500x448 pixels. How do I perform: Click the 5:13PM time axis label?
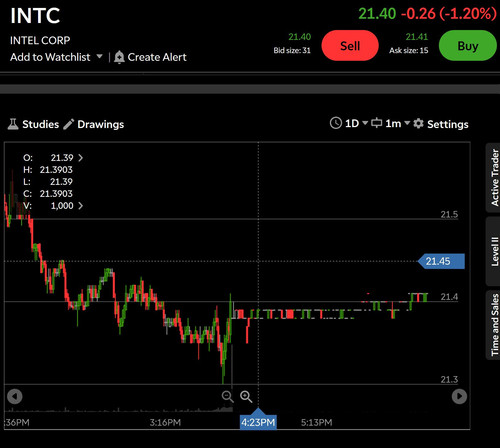point(316,422)
